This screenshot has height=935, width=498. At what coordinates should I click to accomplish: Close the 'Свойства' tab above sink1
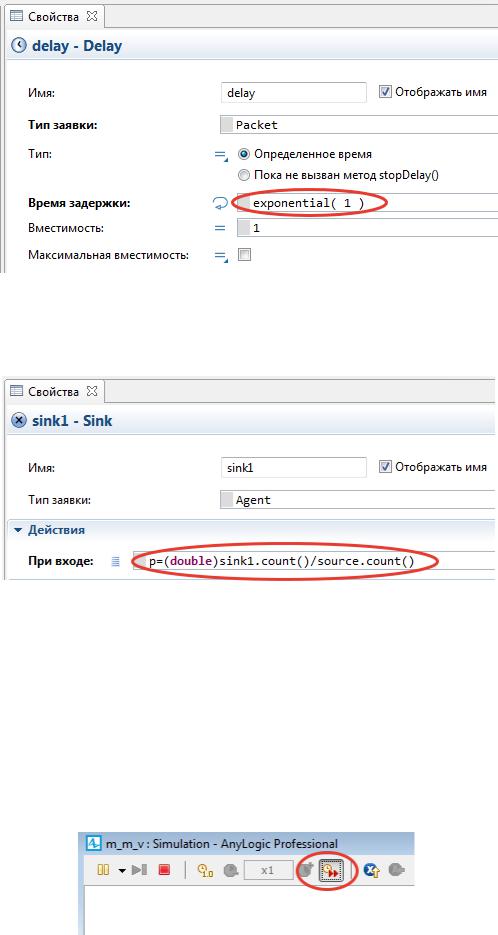pos(92,392)
